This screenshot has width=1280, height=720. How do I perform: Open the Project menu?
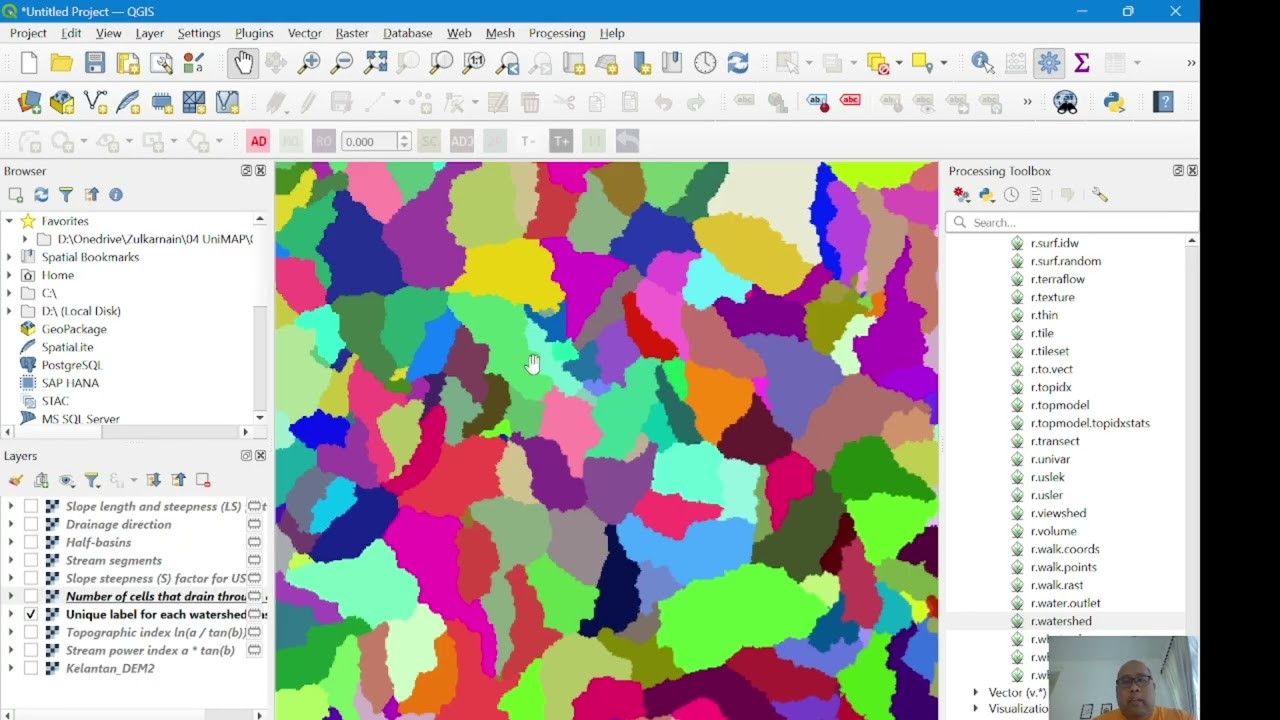[x=28, y=33]
